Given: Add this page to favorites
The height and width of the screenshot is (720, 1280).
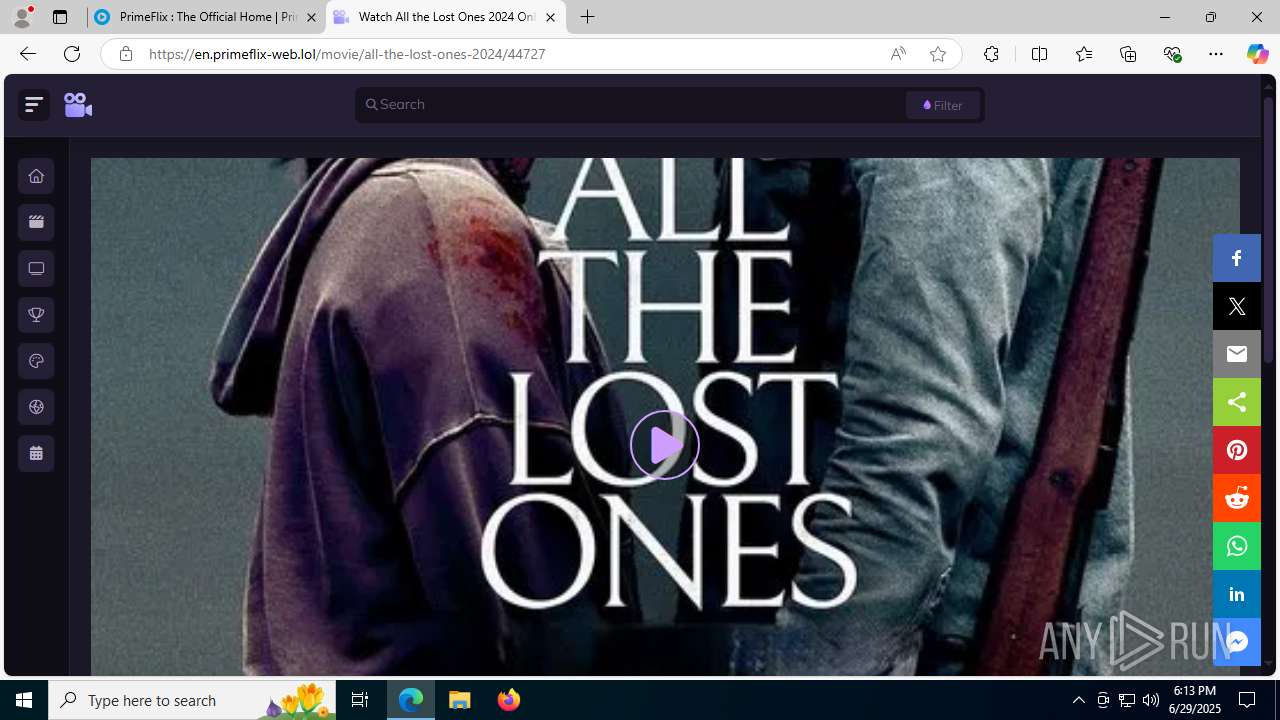Looking at the screenshot, I should [938, 54].
